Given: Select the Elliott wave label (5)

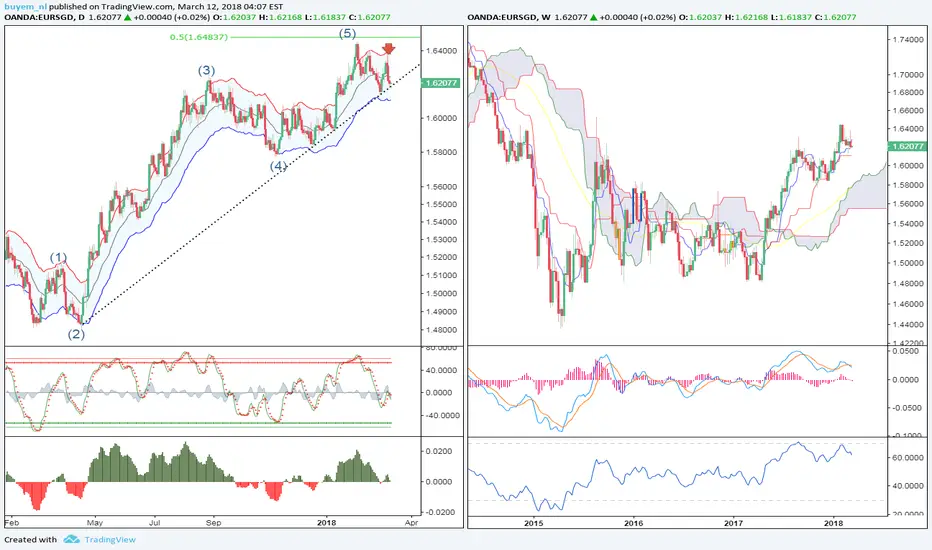Looking at the screenshot, I should tap(348, 33).
